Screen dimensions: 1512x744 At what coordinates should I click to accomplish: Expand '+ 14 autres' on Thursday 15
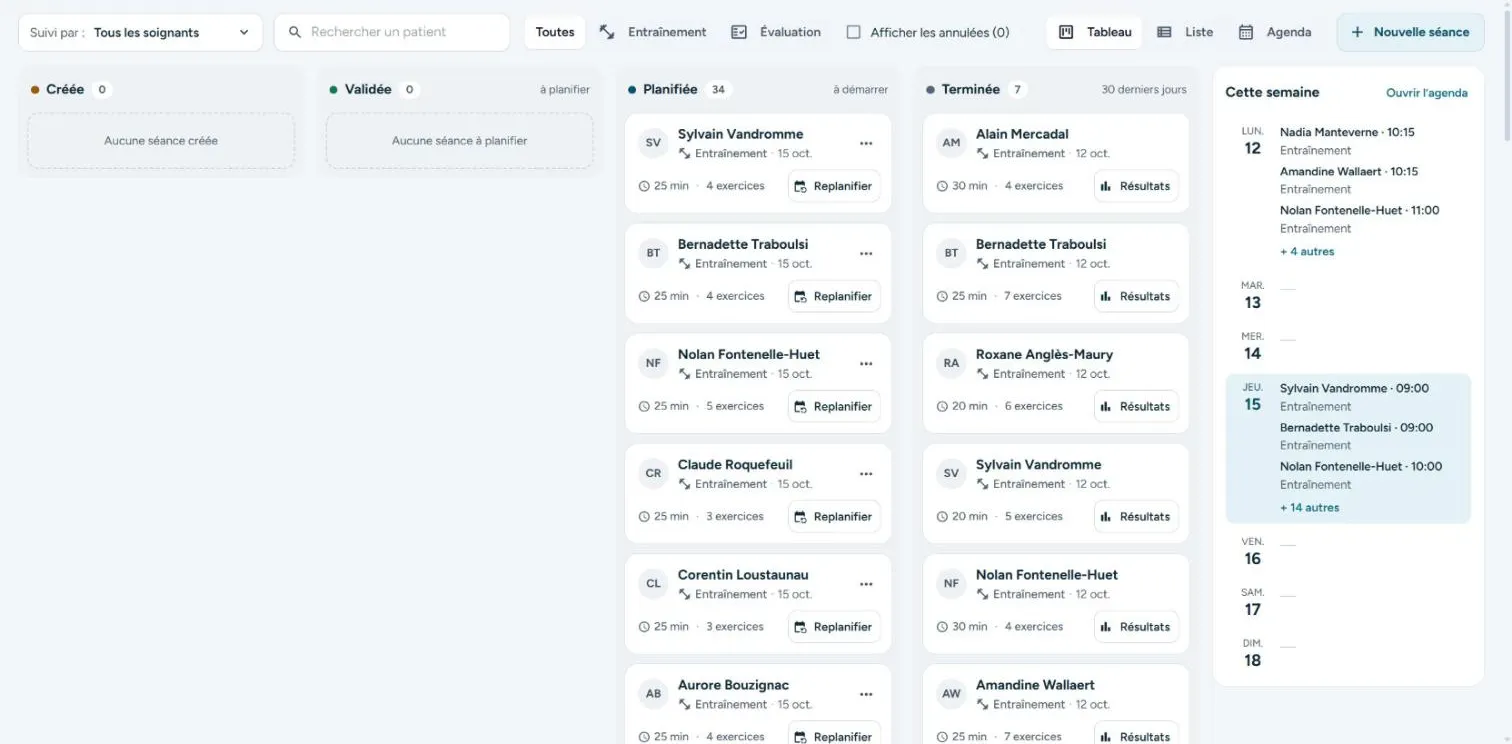click(1309, 508)
